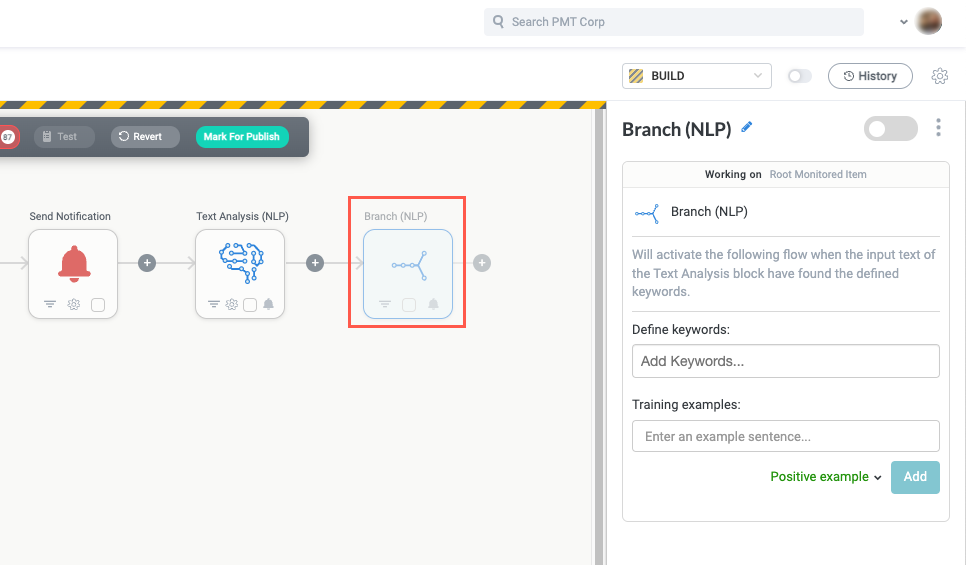Expand the Positive example dropdown
This screenshot has height=565, width=966.
(825, 477)
